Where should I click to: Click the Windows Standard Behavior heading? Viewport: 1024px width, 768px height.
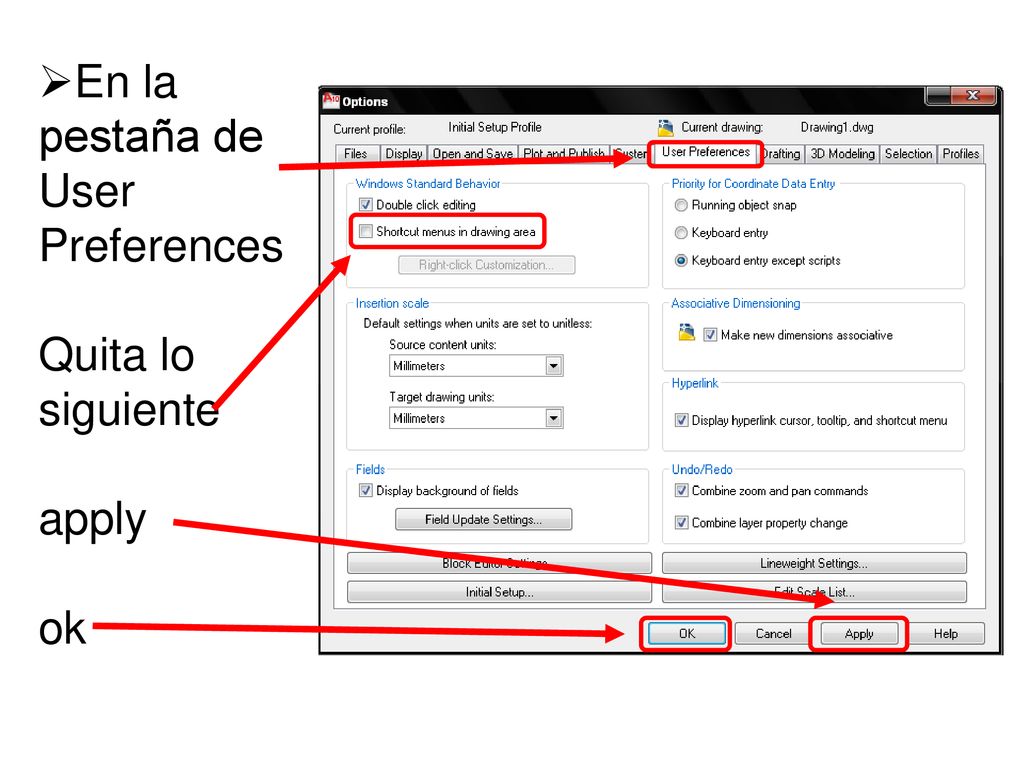pos(428,184)
